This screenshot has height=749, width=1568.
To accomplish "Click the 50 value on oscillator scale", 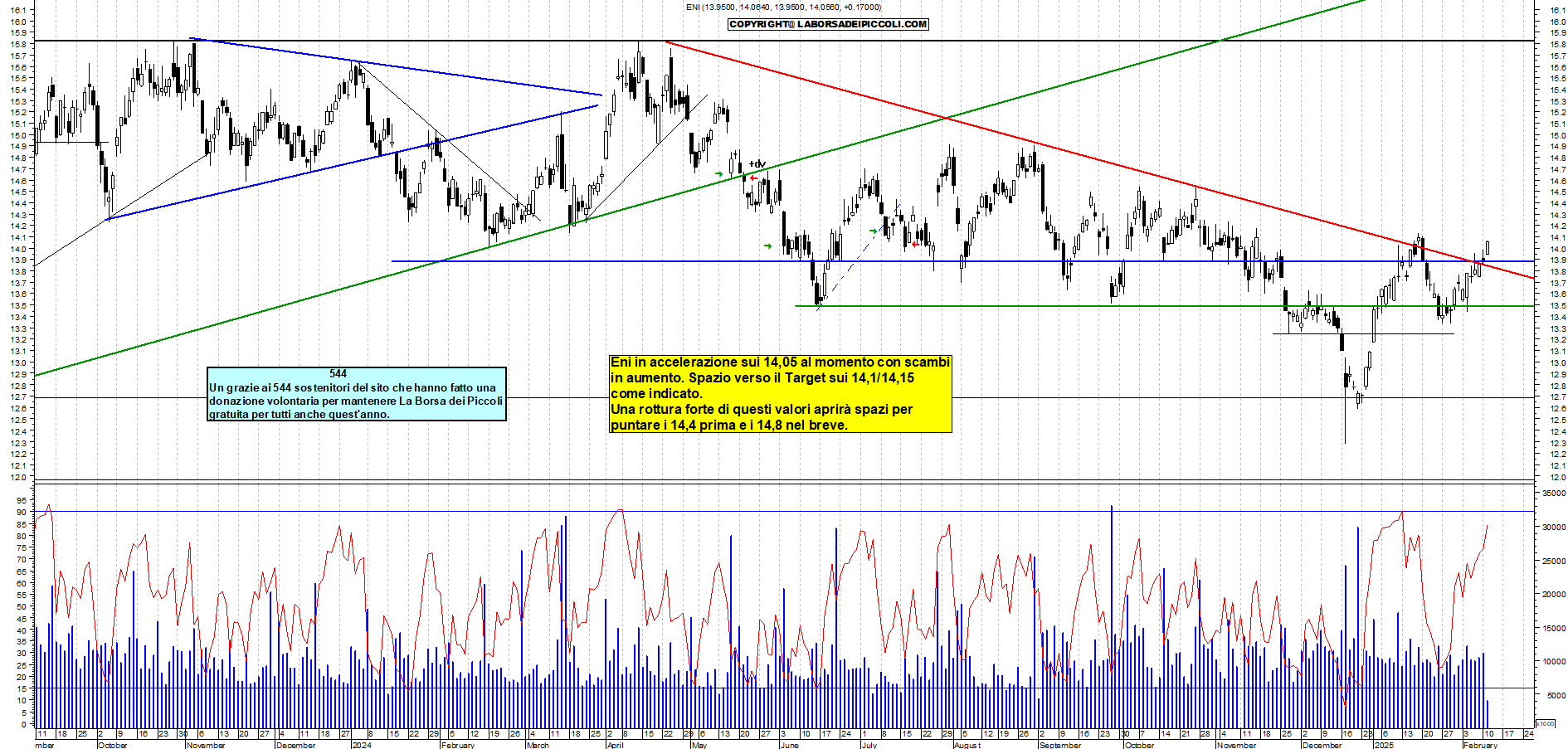I will (x=22, y=606).
